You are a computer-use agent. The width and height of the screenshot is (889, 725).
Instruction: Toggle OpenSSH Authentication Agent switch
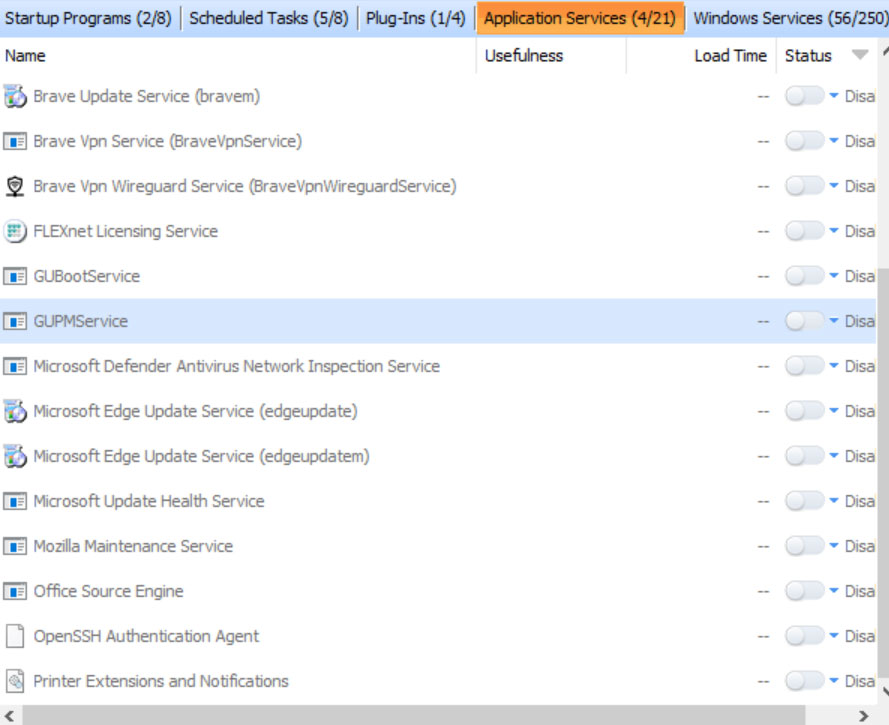click(805, 636)
